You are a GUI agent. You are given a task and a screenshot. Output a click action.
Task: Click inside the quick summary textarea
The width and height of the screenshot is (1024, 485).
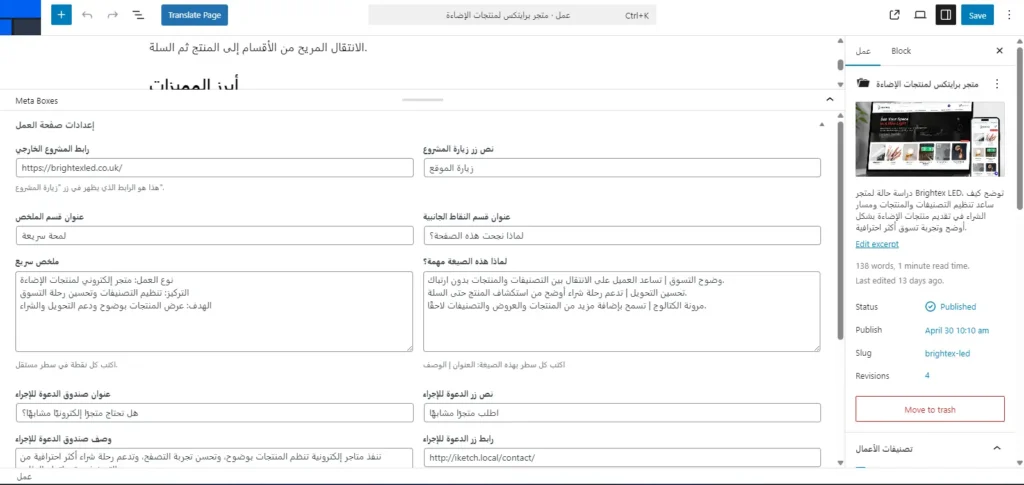(x=214, y=311)
